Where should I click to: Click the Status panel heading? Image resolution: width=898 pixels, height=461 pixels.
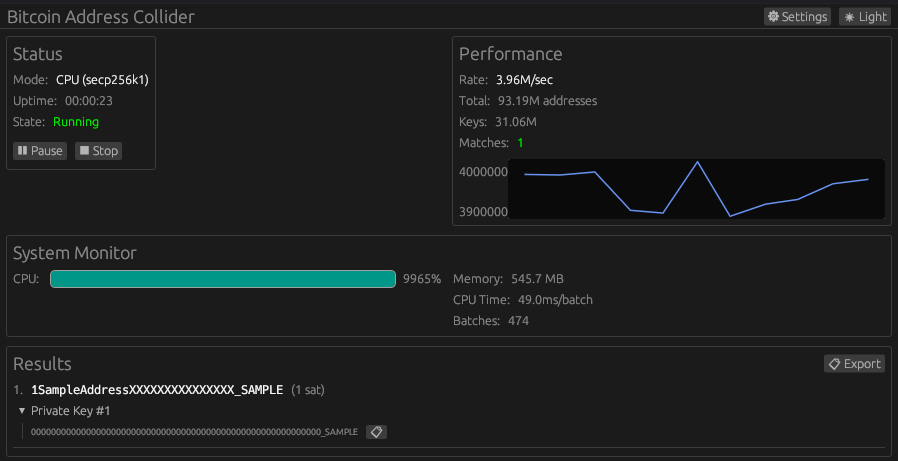pos(38,54)
